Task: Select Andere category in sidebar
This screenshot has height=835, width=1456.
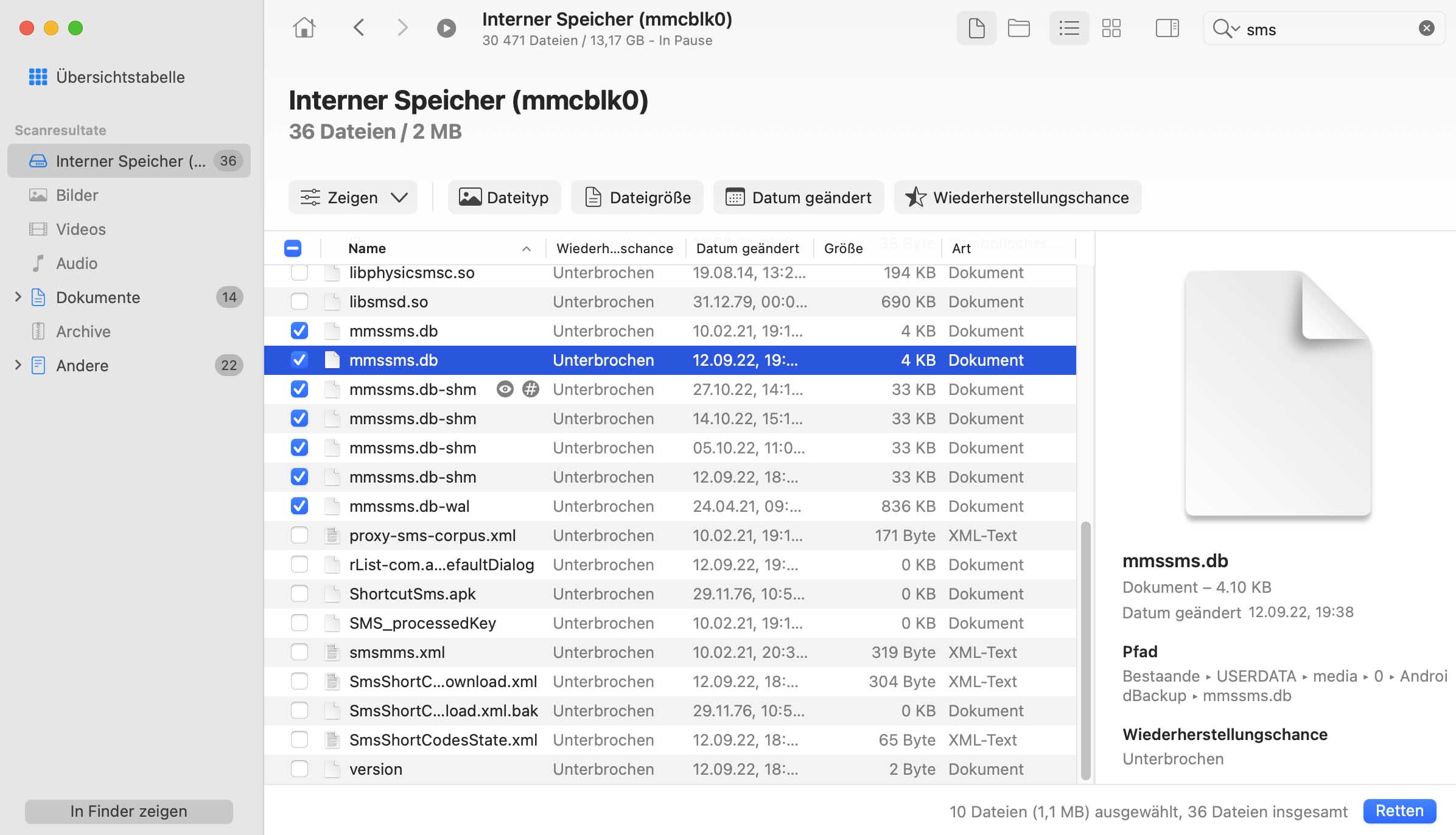Action: click(x=82, y=365)
